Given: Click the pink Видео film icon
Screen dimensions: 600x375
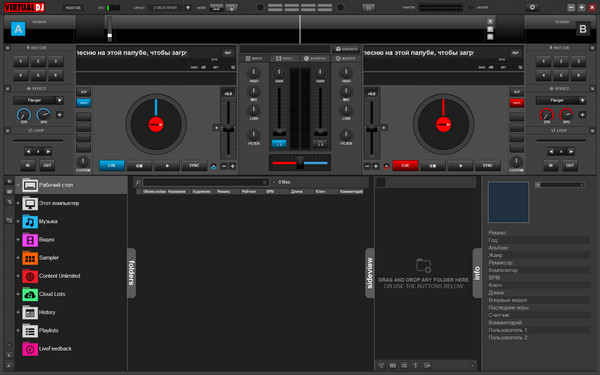Looking at the screenshot, I should click(30, 240).
